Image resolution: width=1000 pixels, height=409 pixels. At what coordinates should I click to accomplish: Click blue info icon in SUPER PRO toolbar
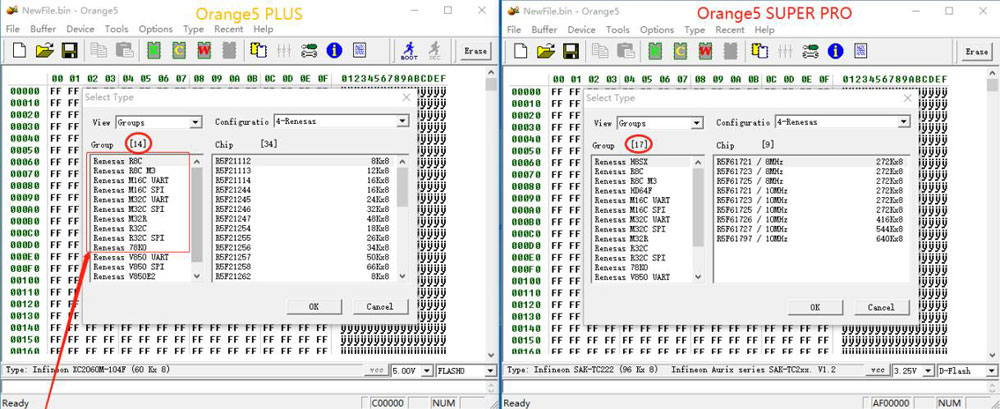pos(835,50)
